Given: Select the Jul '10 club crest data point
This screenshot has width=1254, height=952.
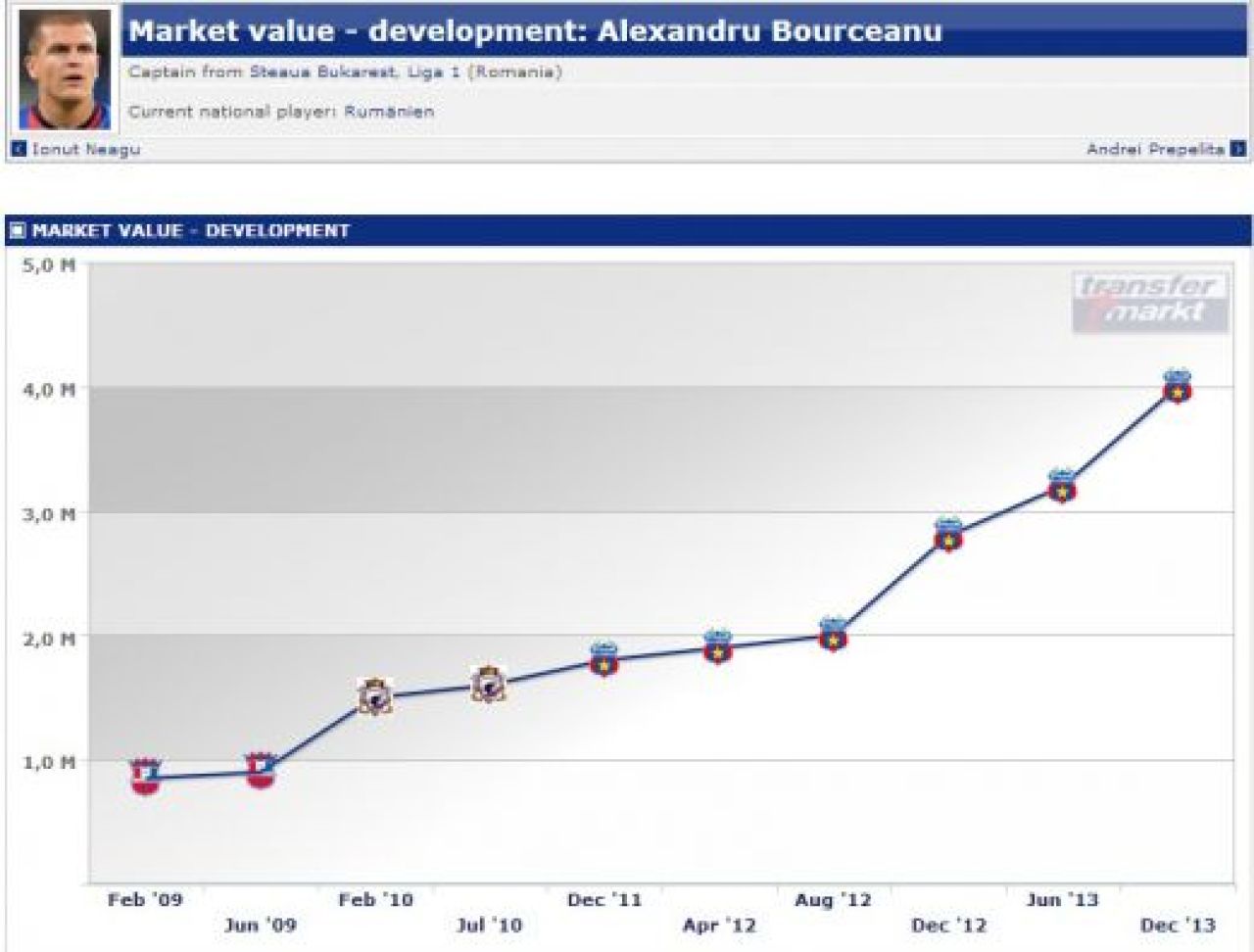Looking at the screenshot, I should pos(489,685).
